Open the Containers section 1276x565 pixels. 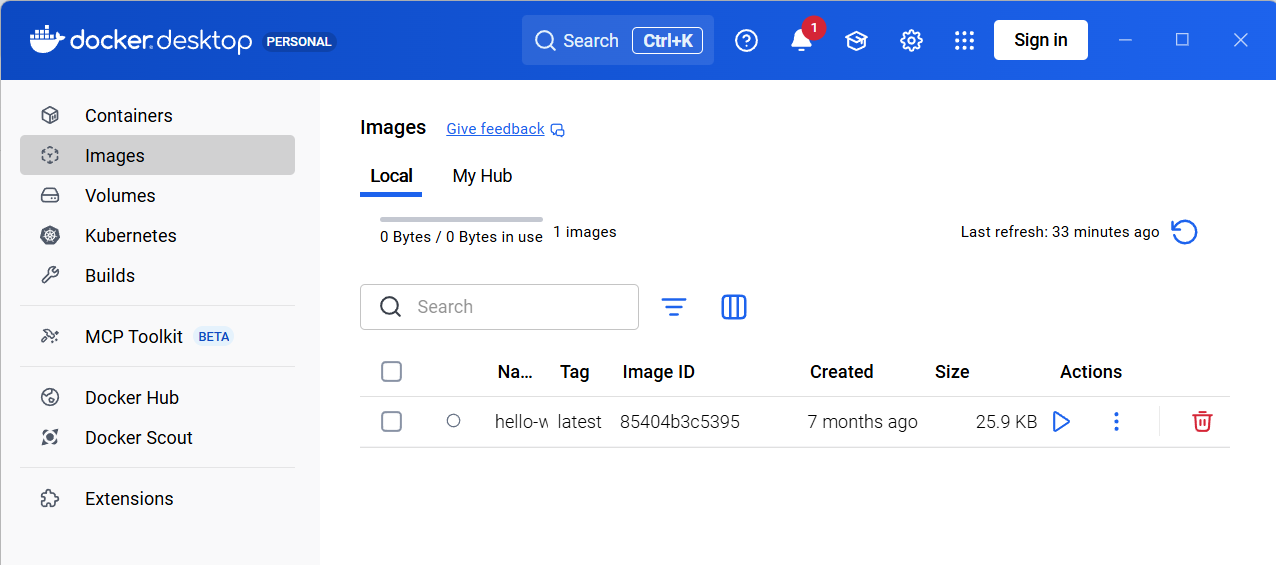pos(157,116)
